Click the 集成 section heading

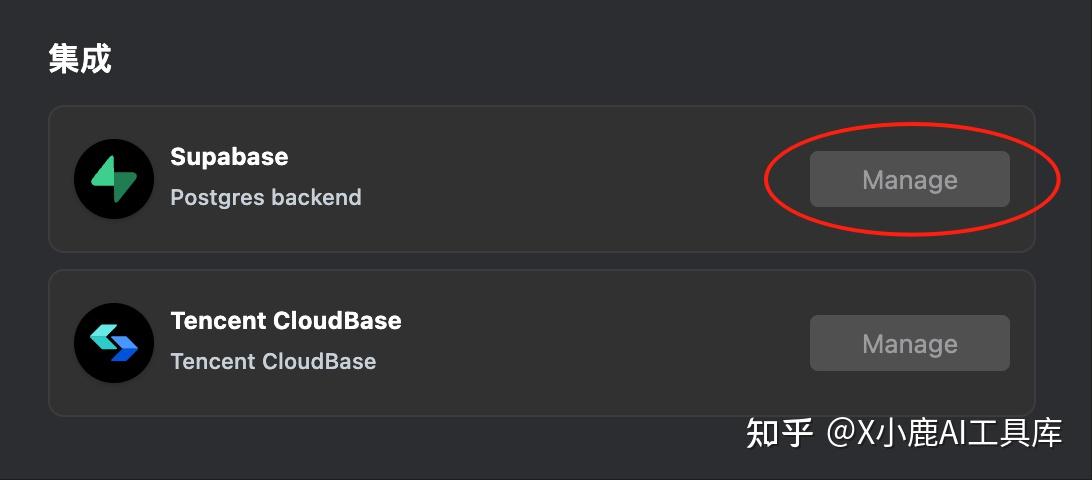[x=80, y=59]
